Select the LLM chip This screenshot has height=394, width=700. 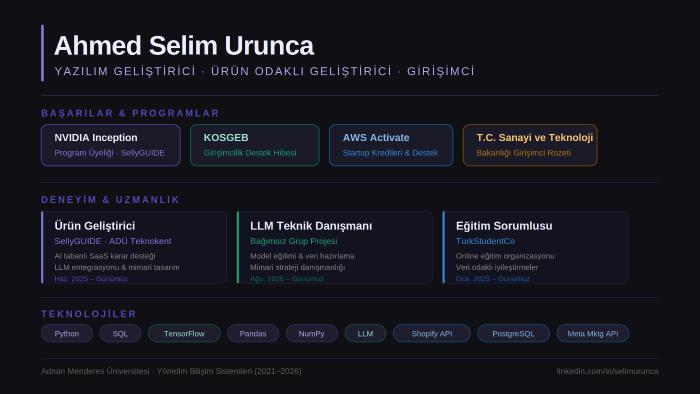[365, 333]
